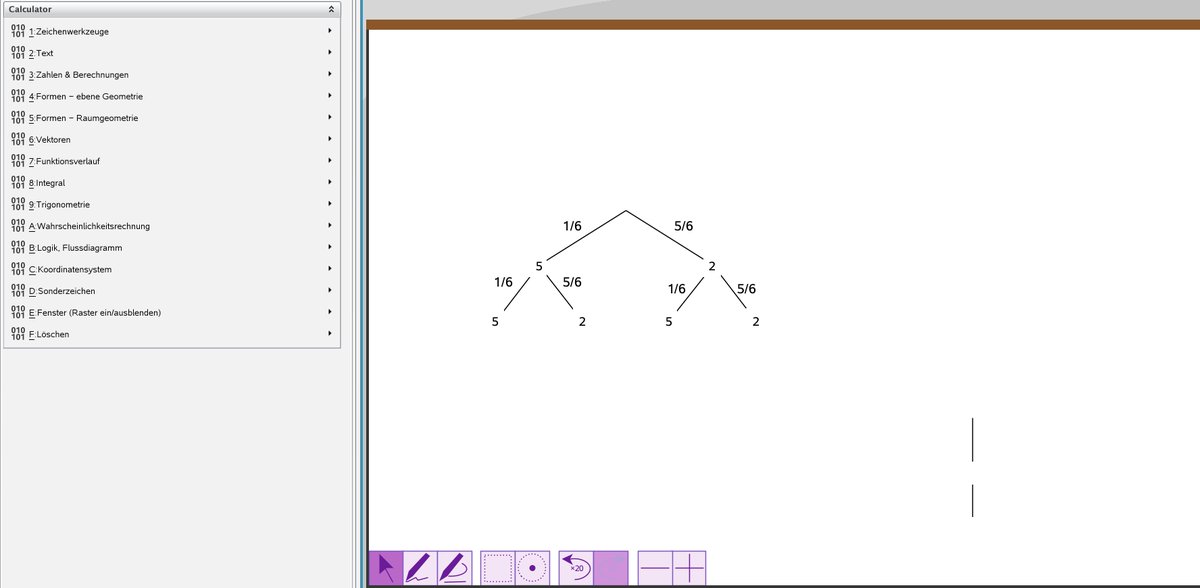Open the 1:Zeichenwerkzeuge menu
The width and height of the screenshot is (1200, 588).
tap(172, 31)
